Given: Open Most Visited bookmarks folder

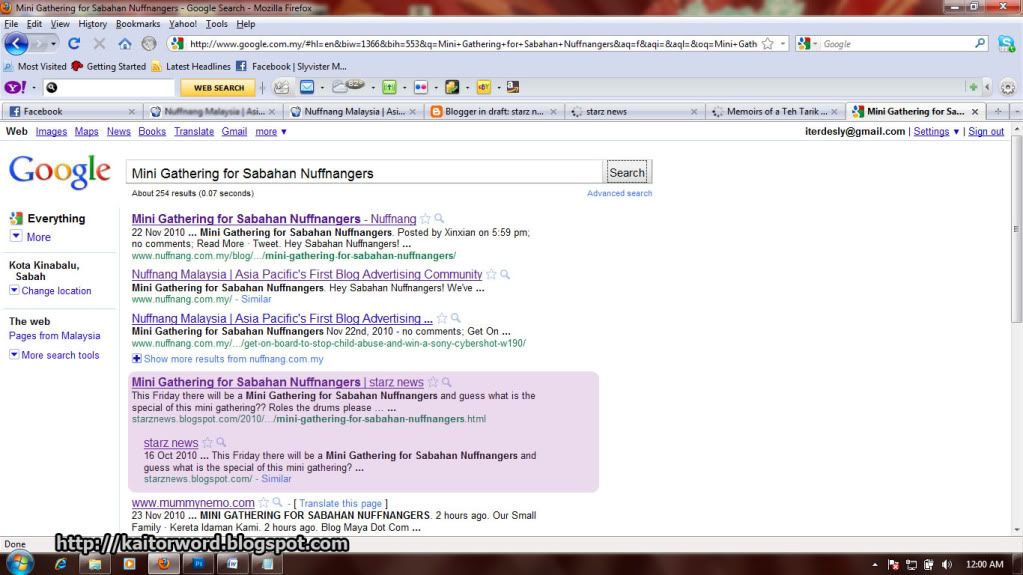Looking at the screenshot, I should (35, 67).
